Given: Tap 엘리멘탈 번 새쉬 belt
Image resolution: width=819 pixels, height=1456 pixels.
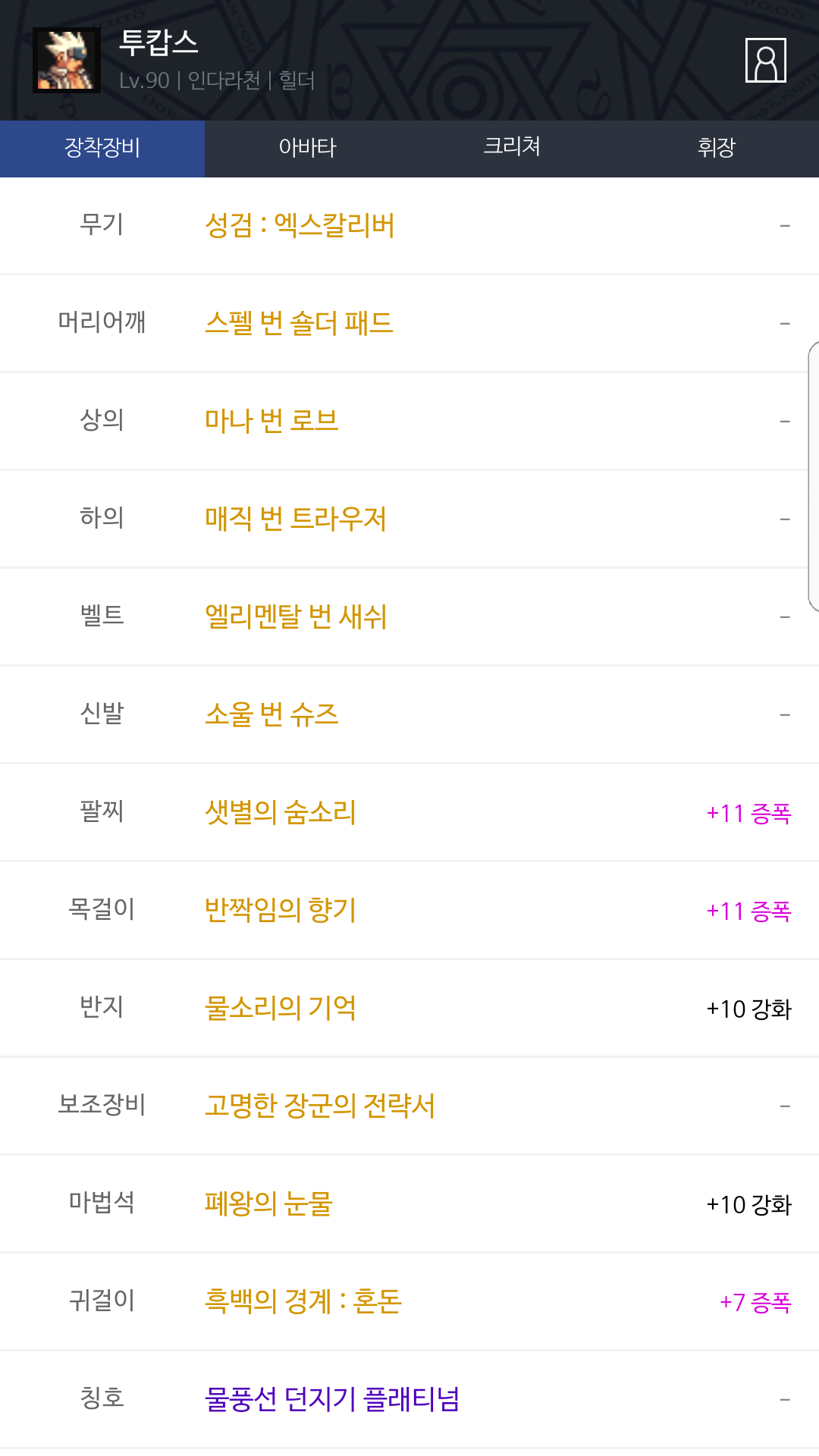Looking at the screenshot, I should point(296,617).
